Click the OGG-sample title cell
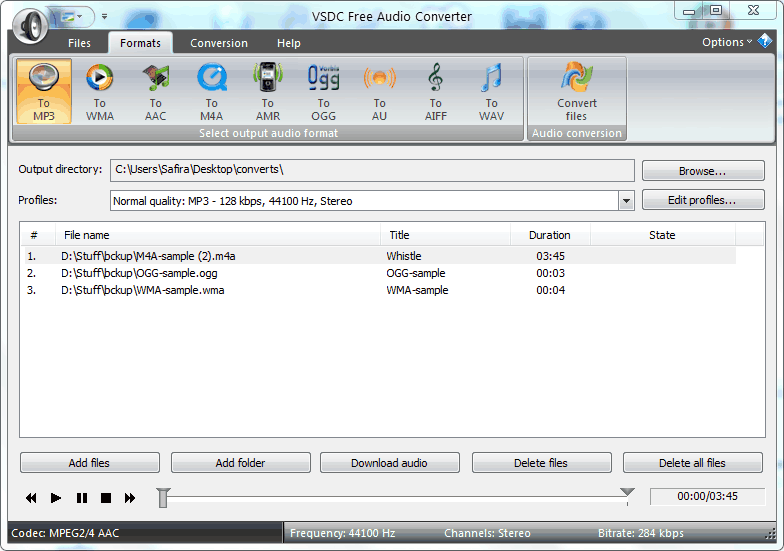This screenshot has height=551, width=784. [416, 273]
